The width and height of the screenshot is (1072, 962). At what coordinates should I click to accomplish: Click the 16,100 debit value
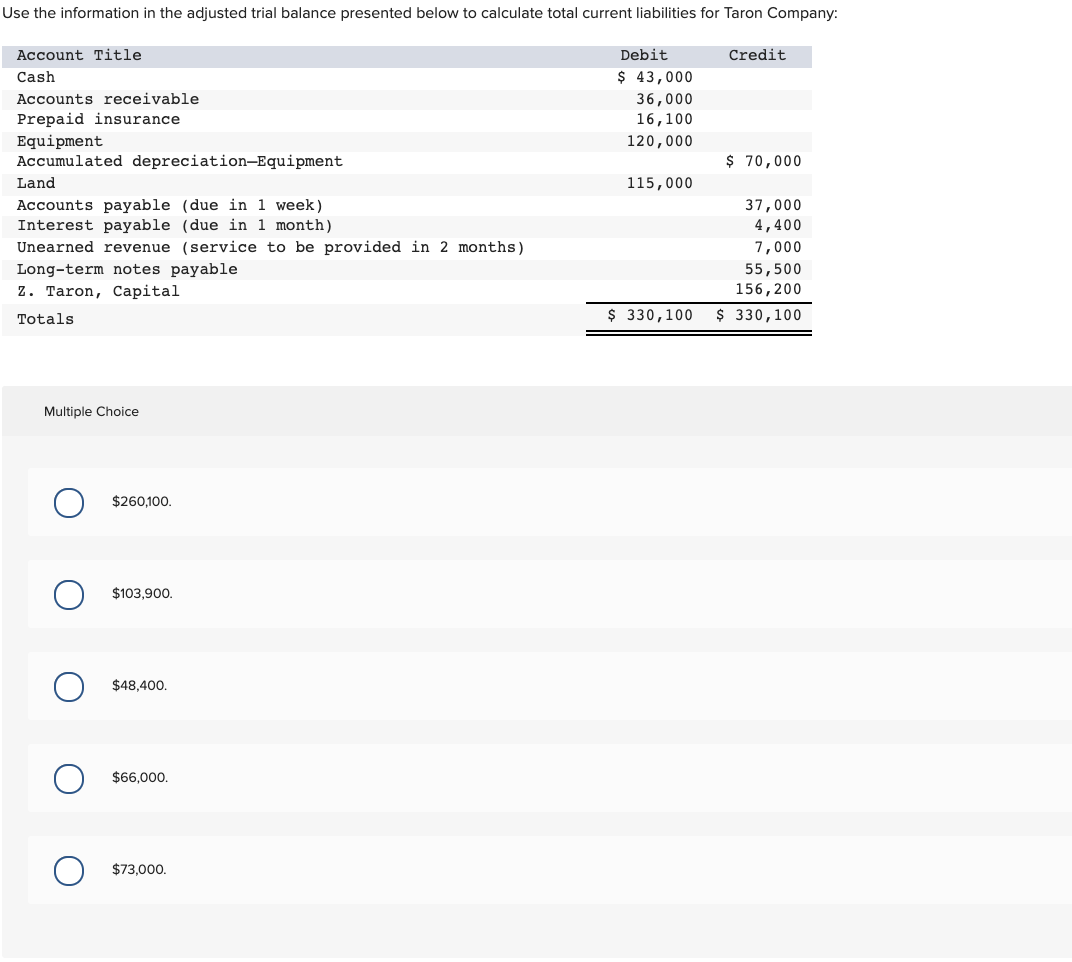(665, 120)
